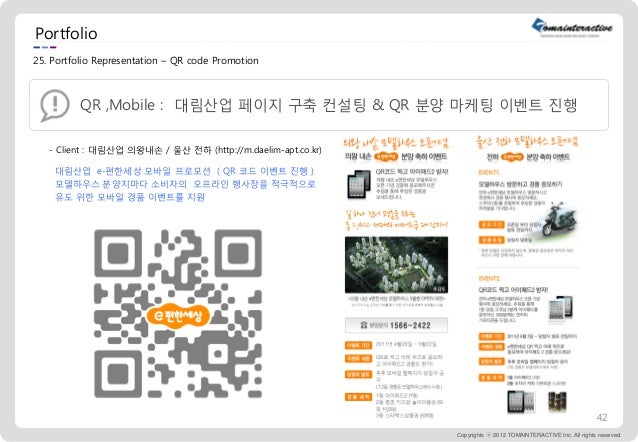Click the Portfolio heading
This screenshot has width=638, height=442.
point(66,33)
